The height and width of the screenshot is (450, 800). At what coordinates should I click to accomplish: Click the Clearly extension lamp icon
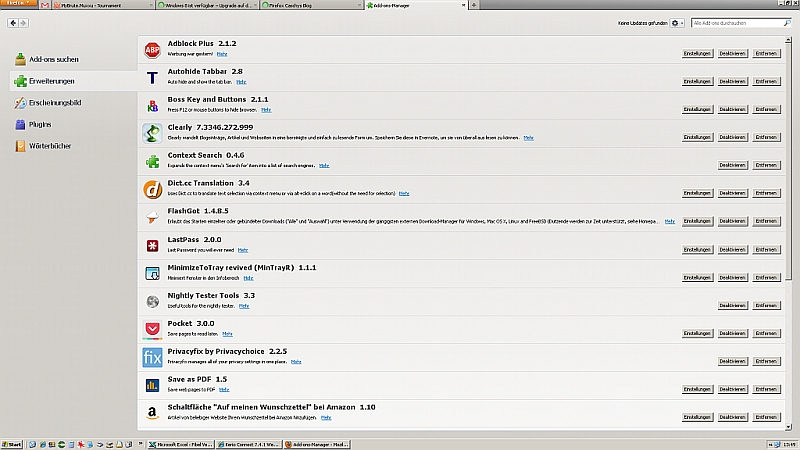point(152,133)
